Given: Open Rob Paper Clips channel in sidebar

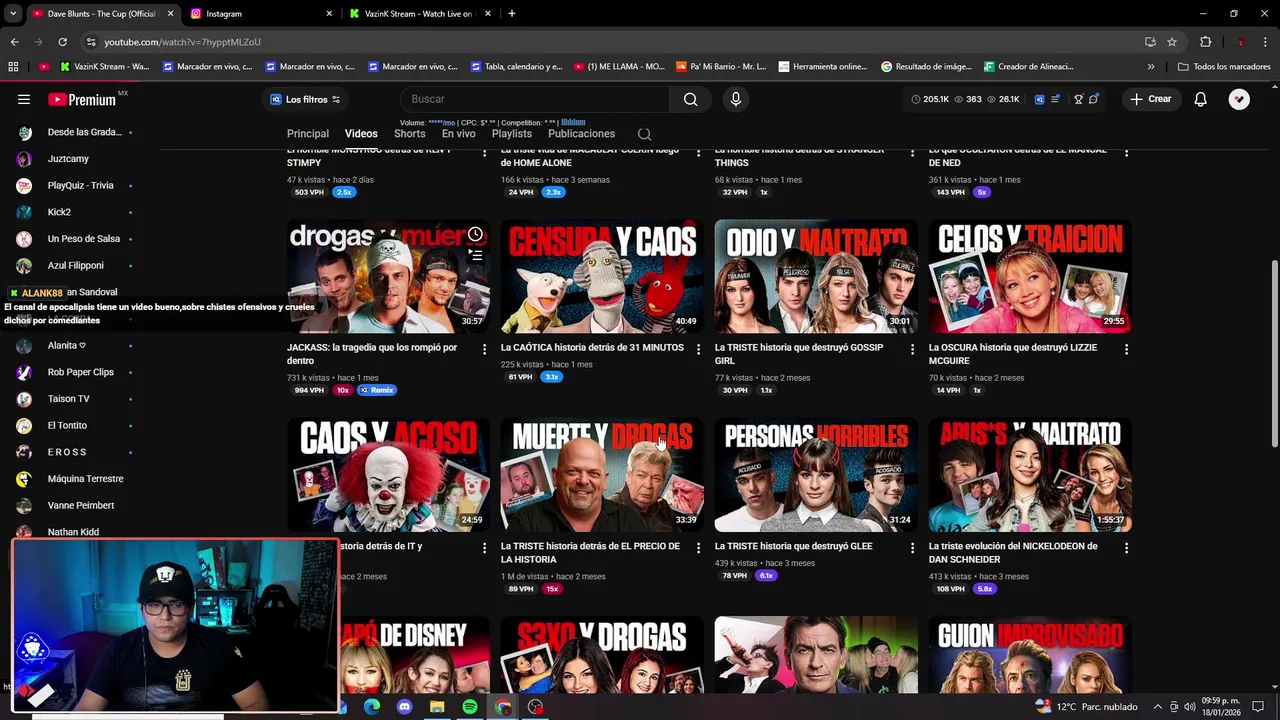Looking at the screenshot, I should 80,372.
